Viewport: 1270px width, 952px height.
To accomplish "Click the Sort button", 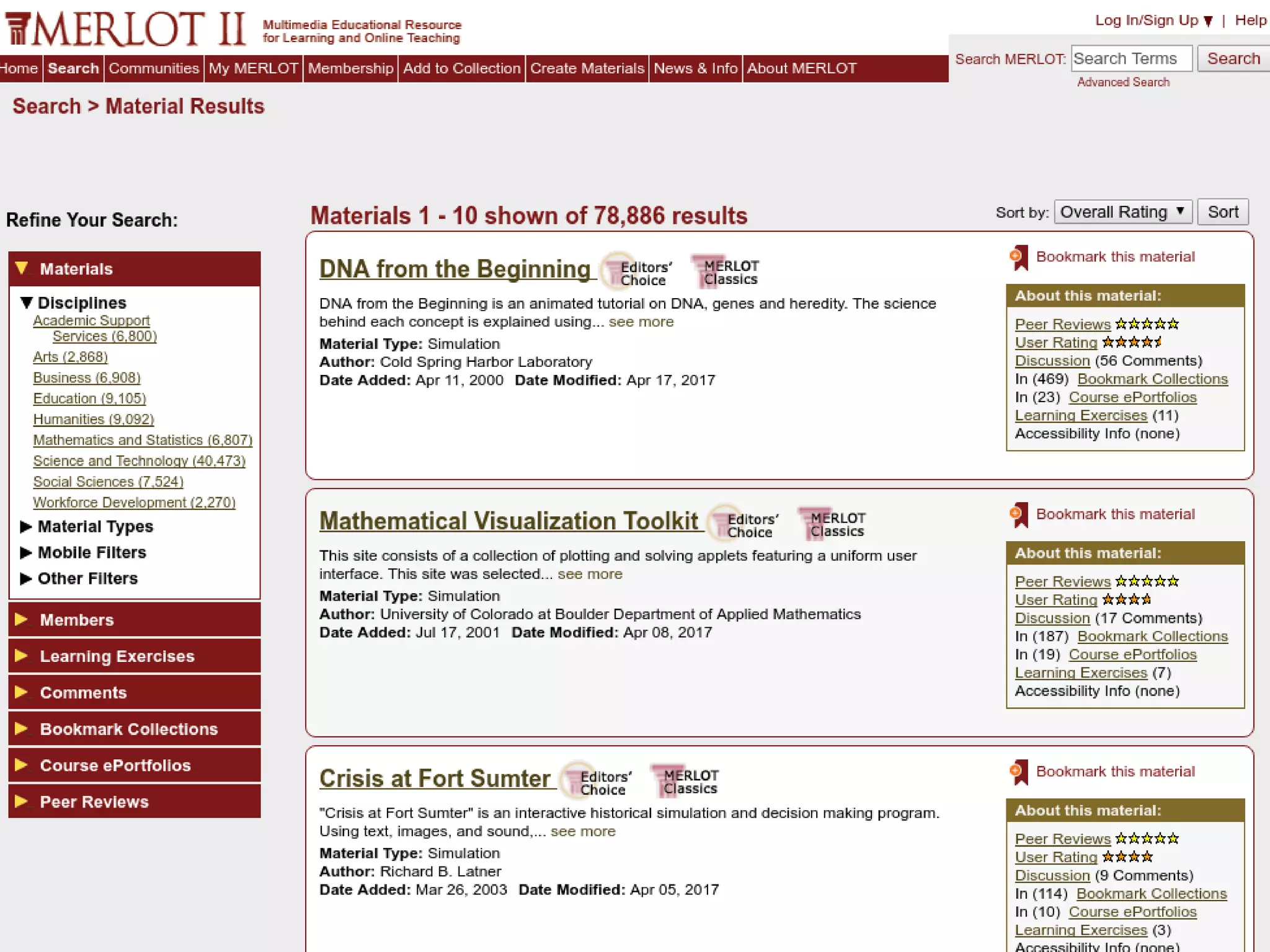I will pos(1222,212).
